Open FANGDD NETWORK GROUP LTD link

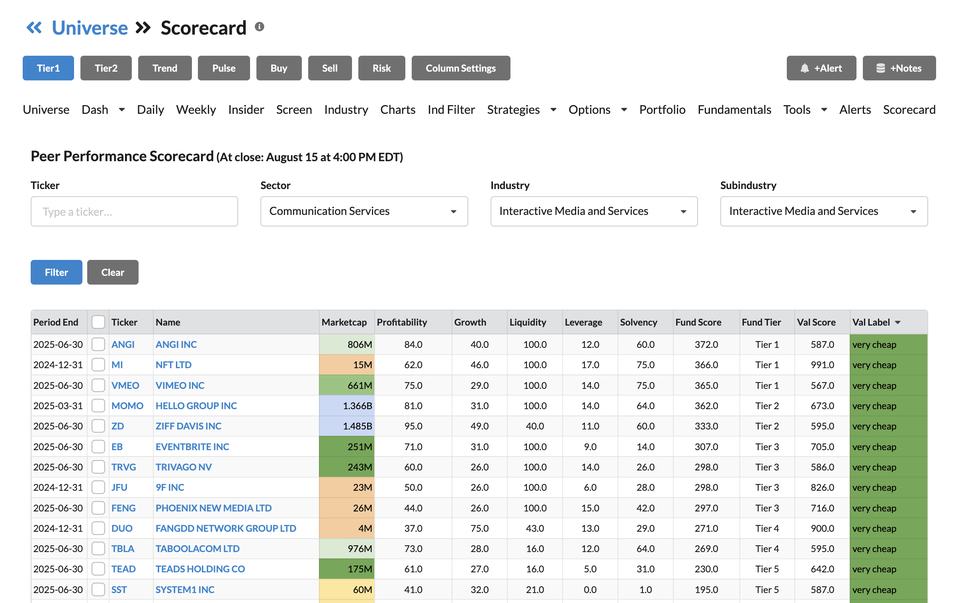(x=226, y=528)
